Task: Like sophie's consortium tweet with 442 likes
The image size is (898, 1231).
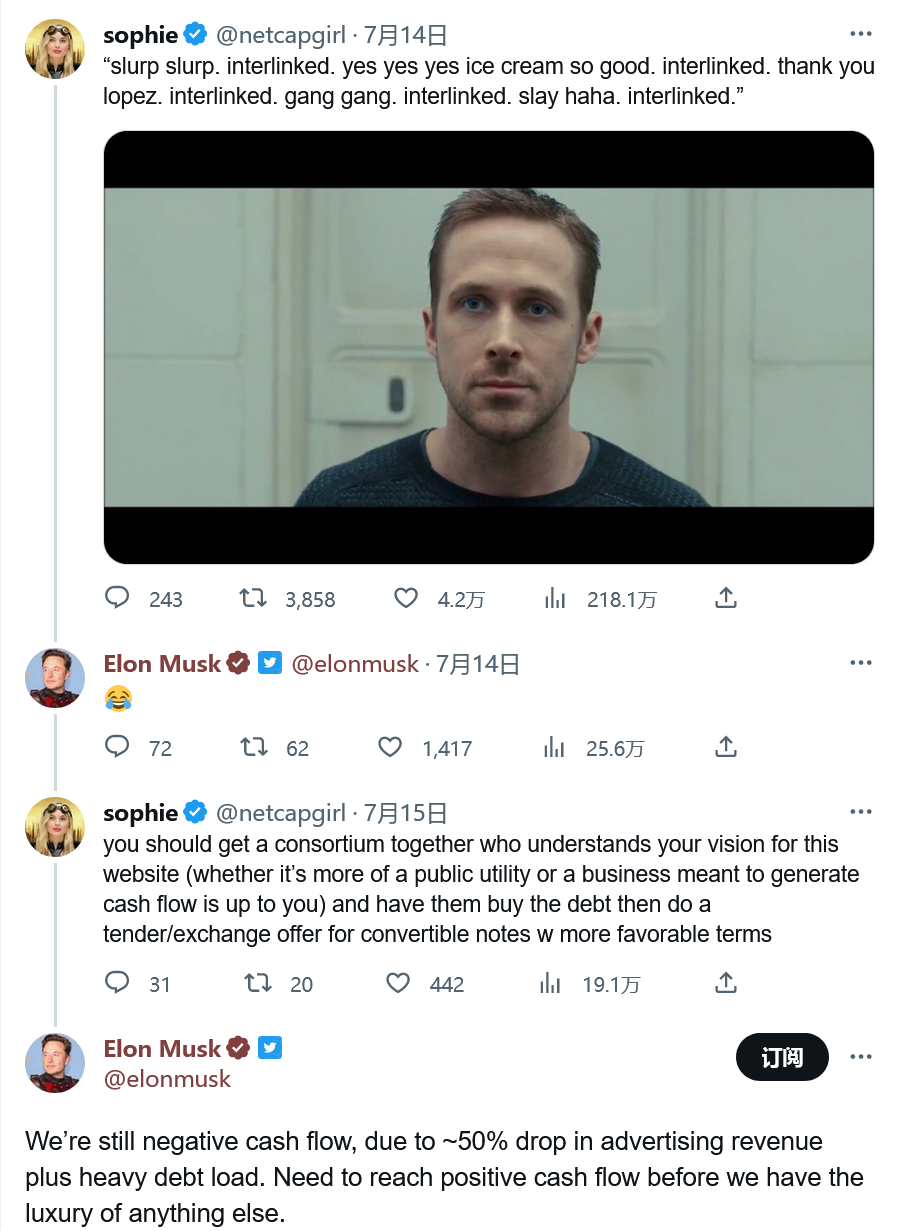Action: 398,983
